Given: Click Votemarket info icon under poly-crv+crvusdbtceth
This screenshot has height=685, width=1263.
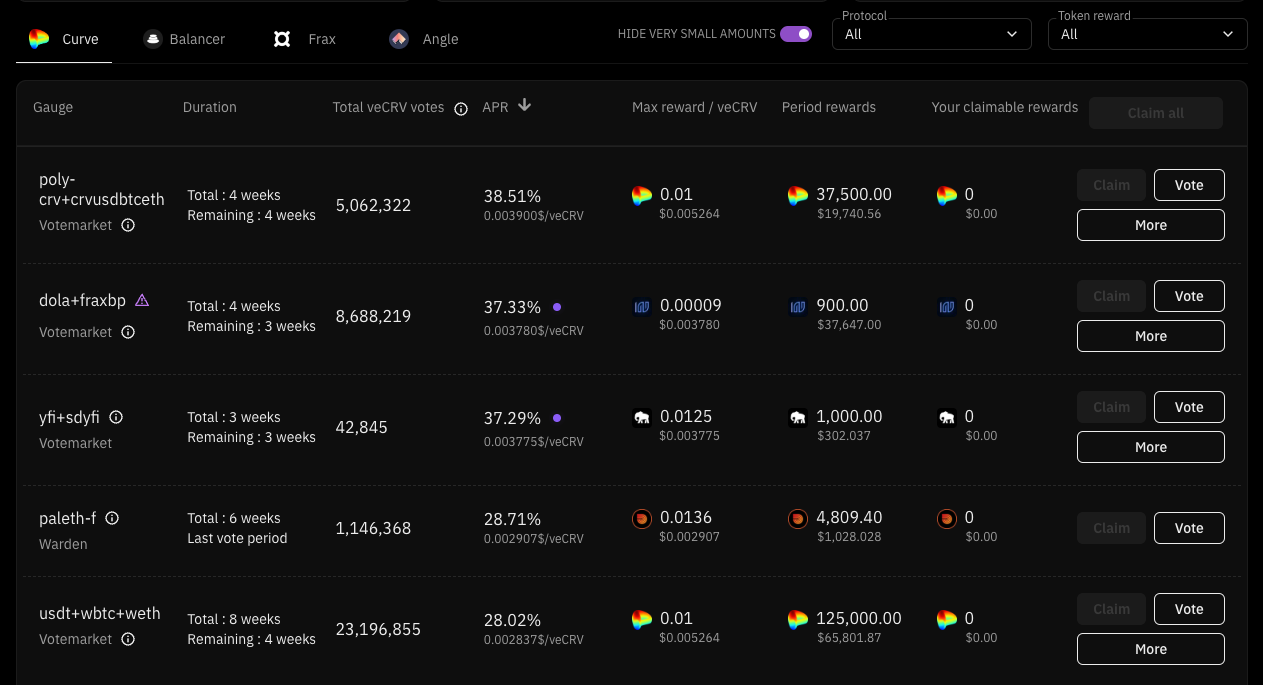Looking at the screenshot, I should (x=128, y=225).
